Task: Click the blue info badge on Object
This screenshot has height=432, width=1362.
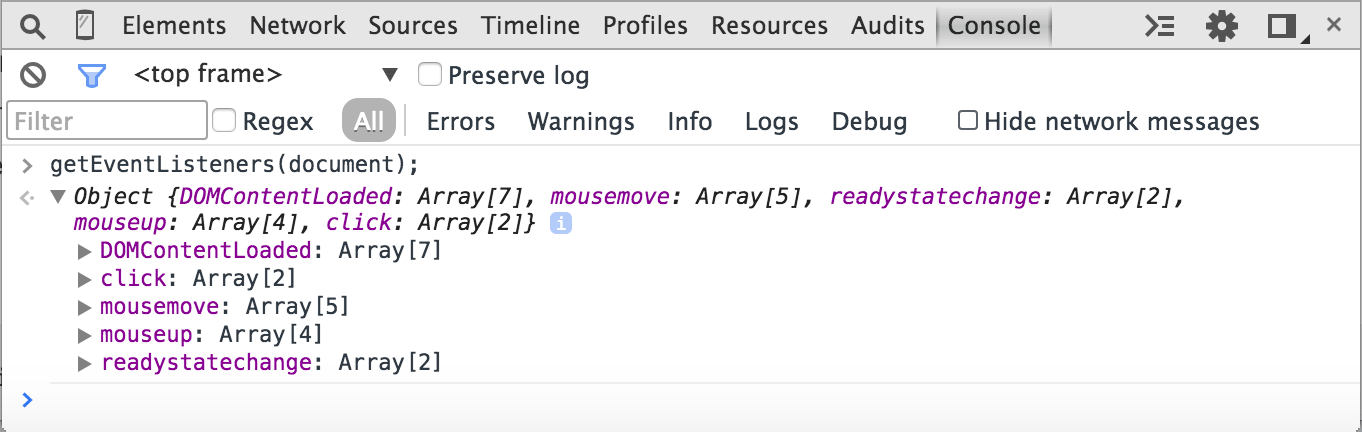Action: pyautogui.click(x=561, y=223)
